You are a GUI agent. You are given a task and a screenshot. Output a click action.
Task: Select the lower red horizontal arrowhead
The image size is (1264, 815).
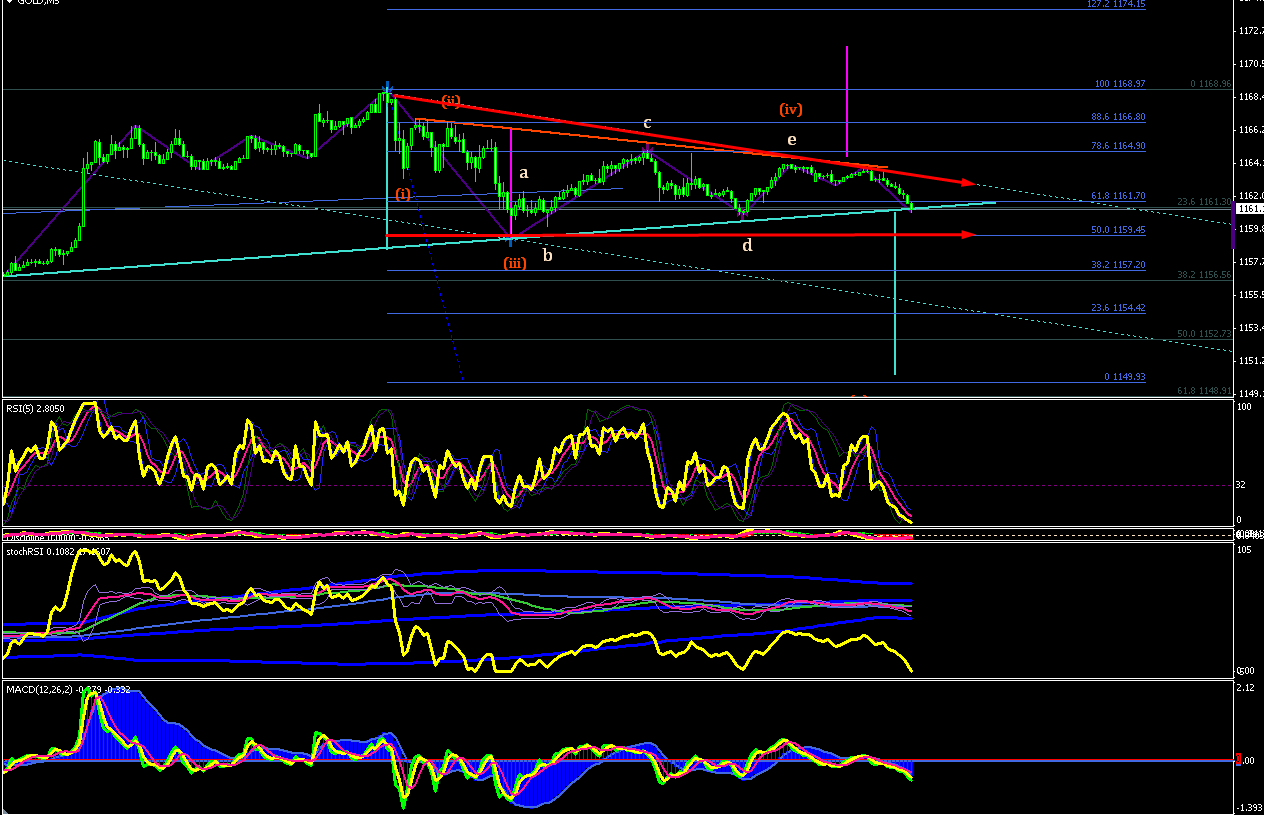click(x=968, y=235)
